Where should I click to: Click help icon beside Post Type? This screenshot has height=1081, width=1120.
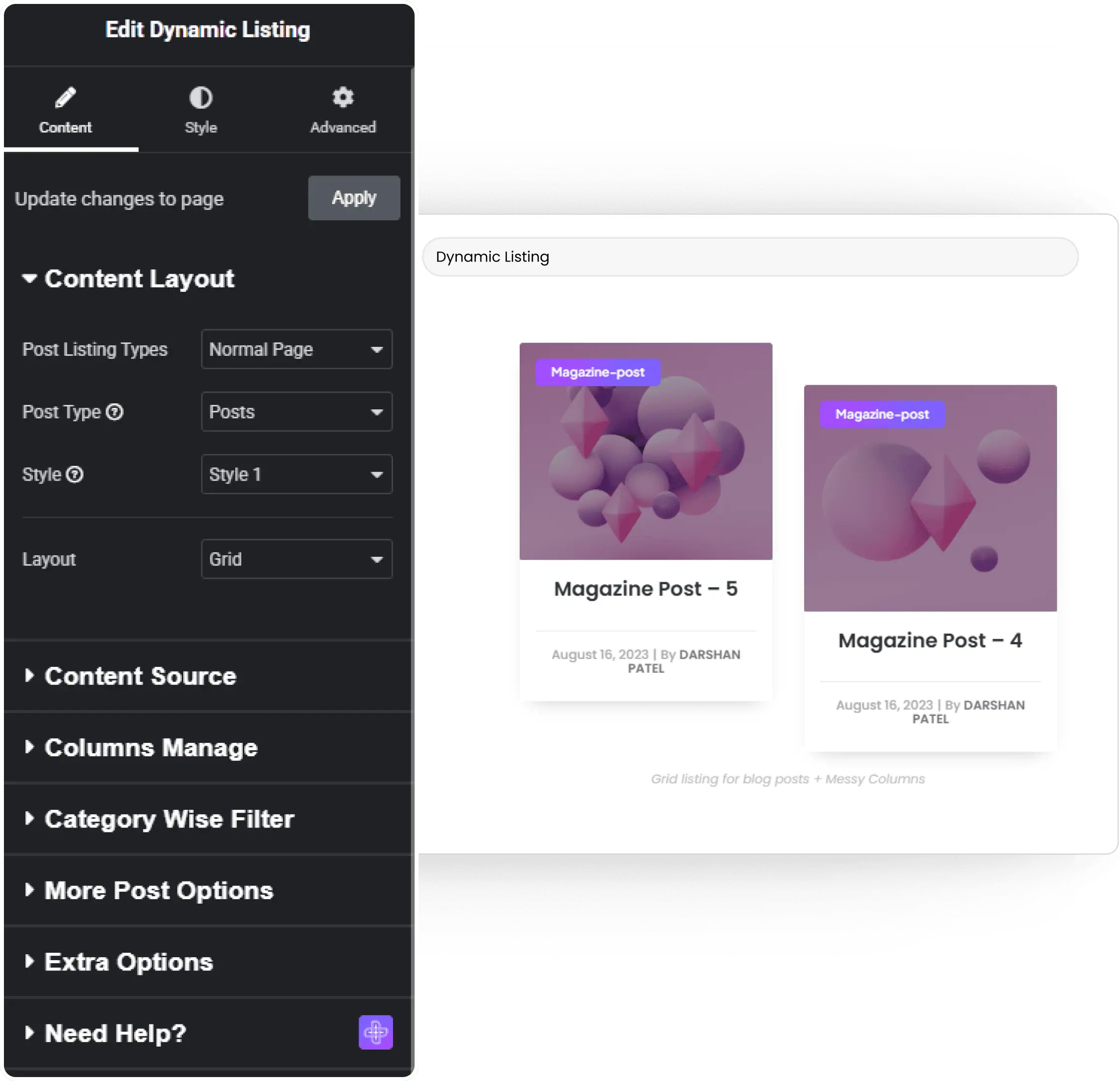click(x=115, y=412)
